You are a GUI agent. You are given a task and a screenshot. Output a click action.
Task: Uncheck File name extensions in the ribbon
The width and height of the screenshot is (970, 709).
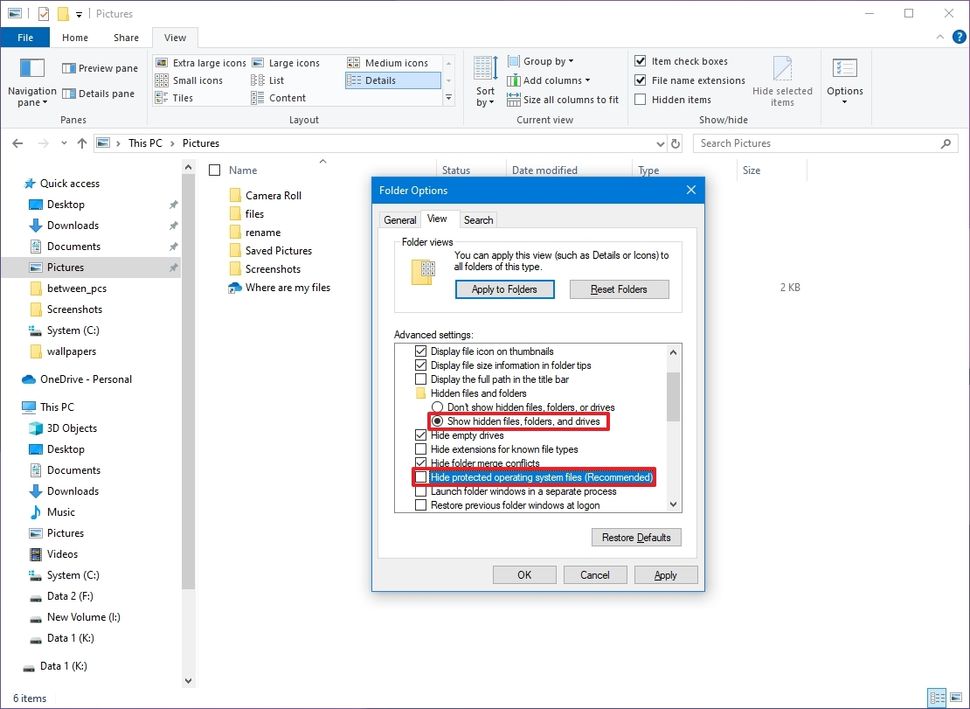tap(641, 80)
